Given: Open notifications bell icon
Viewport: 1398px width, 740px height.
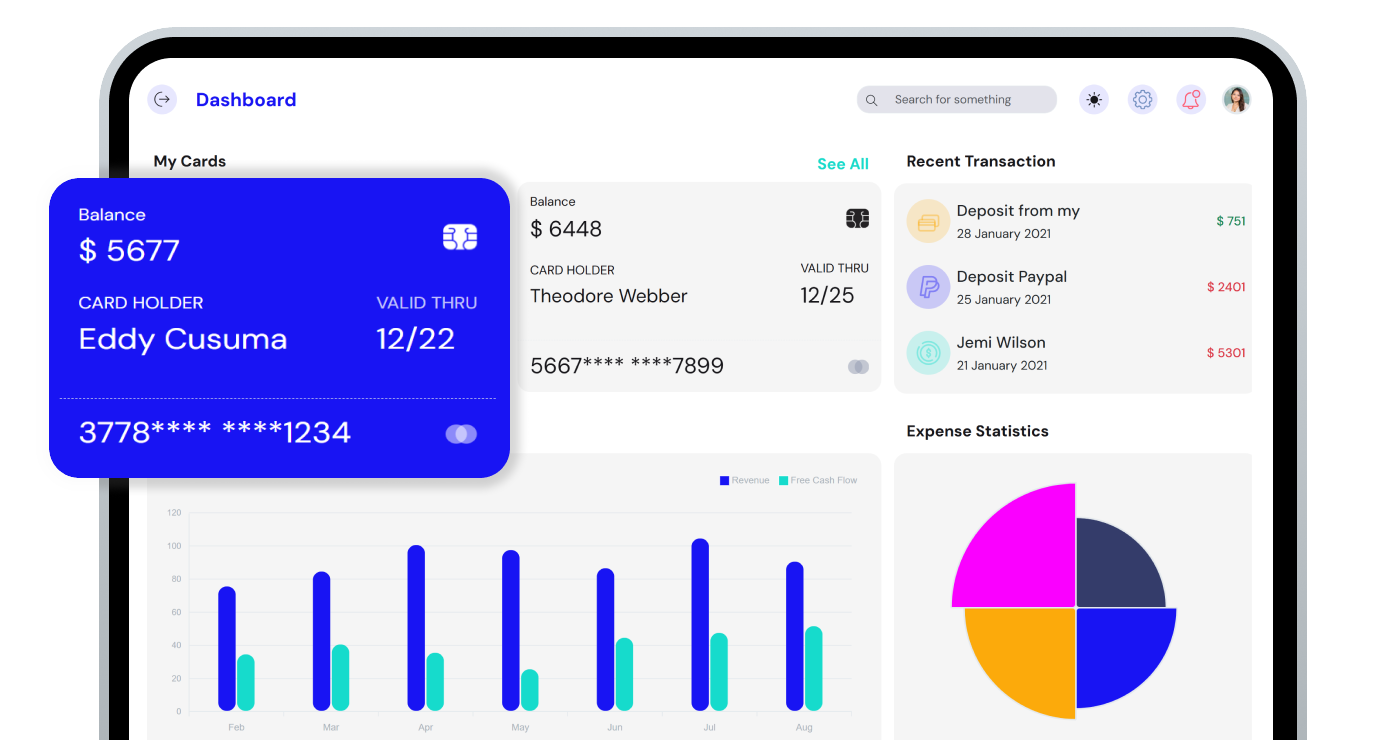Looking at the screenshot, I should [1190, 99].
